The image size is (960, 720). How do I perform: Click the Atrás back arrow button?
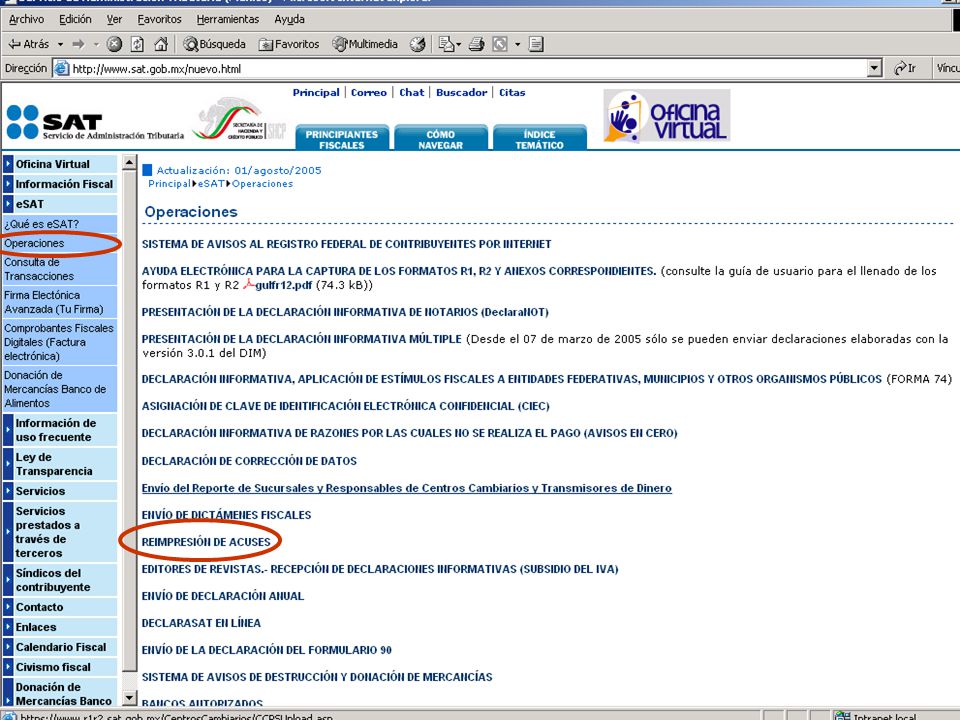coord(28,44)
